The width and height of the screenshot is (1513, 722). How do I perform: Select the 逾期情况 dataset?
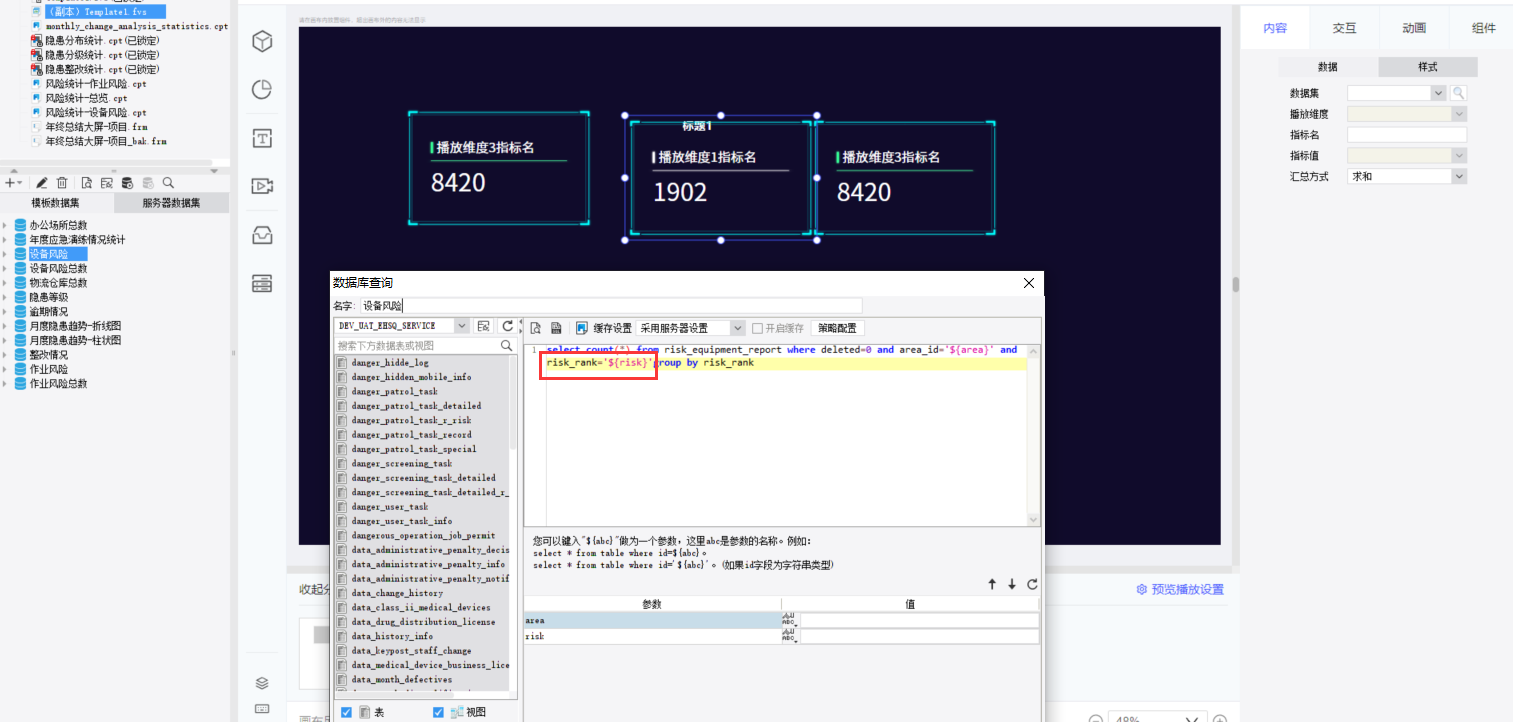(x=48, y=311)
